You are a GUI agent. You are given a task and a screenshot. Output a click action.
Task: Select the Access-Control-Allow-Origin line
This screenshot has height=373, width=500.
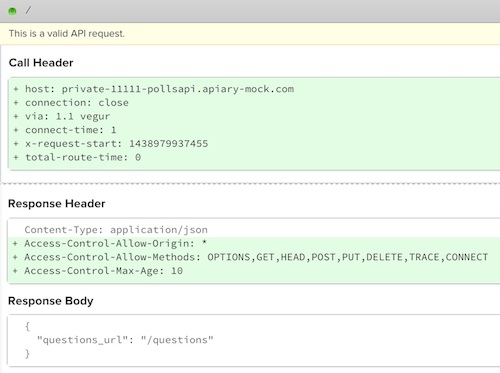point(110,243)
